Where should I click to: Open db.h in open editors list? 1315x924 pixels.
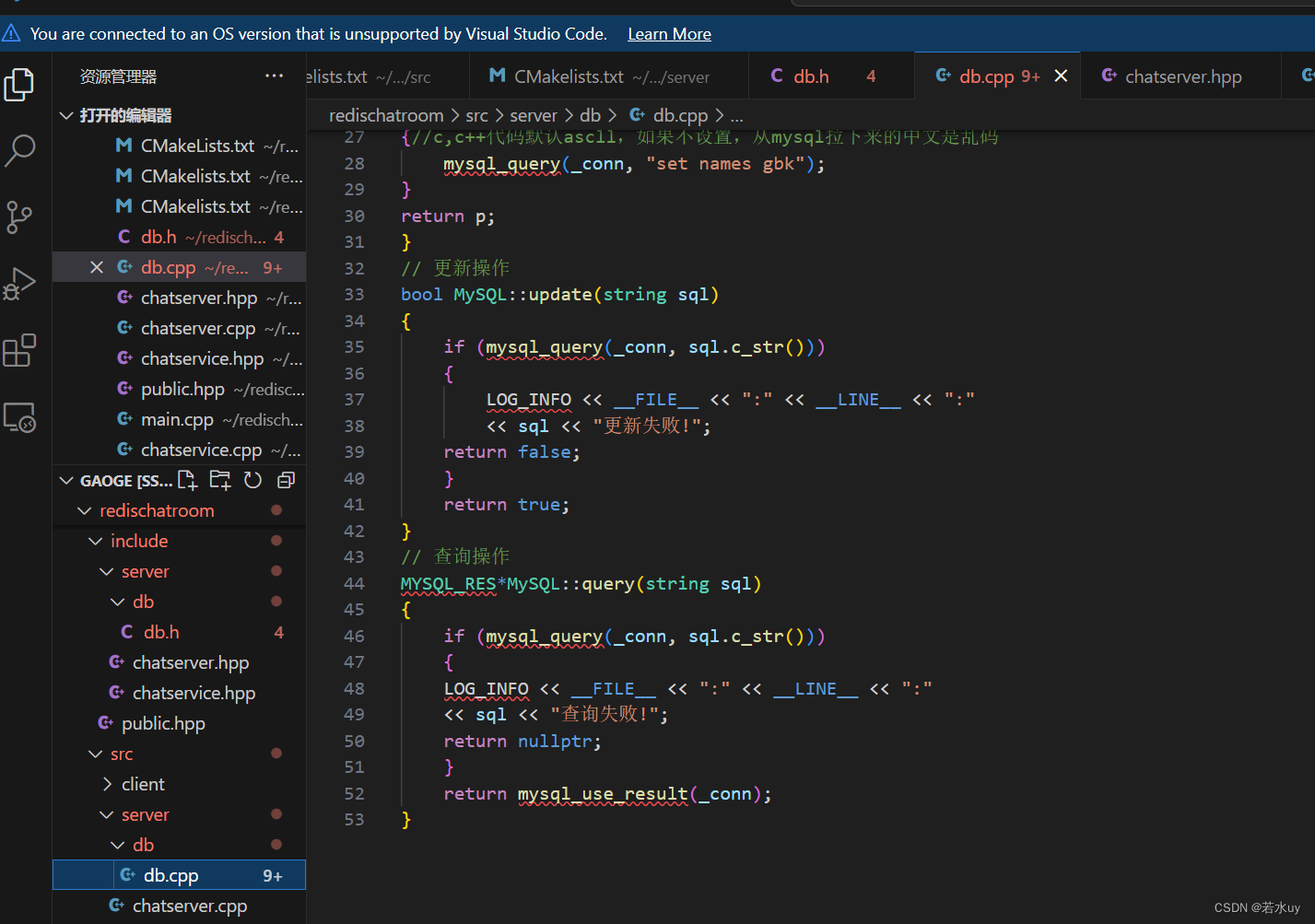(x=180, y=237)
